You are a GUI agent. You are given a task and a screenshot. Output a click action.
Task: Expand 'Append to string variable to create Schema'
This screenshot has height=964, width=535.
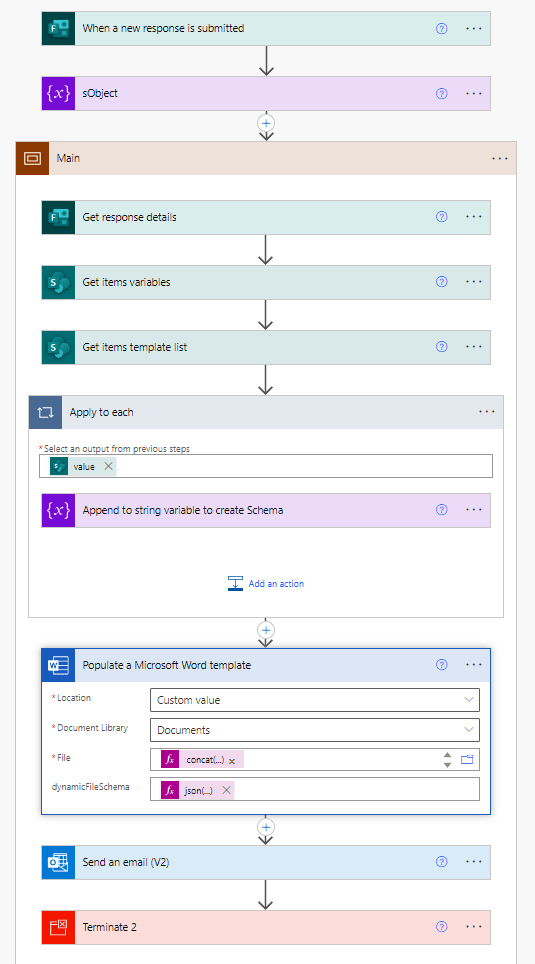pyautogui.click(x=266, y=510)
